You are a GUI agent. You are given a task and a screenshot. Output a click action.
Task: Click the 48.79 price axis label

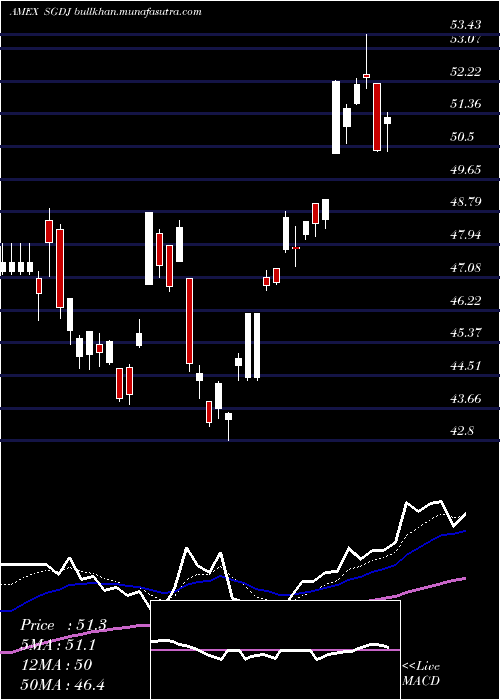[466, 202]
